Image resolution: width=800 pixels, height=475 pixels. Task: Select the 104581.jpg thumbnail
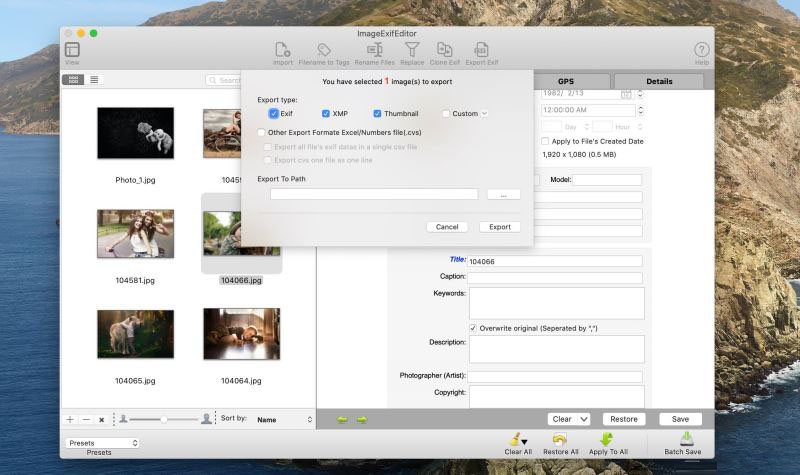coord(135,234)
